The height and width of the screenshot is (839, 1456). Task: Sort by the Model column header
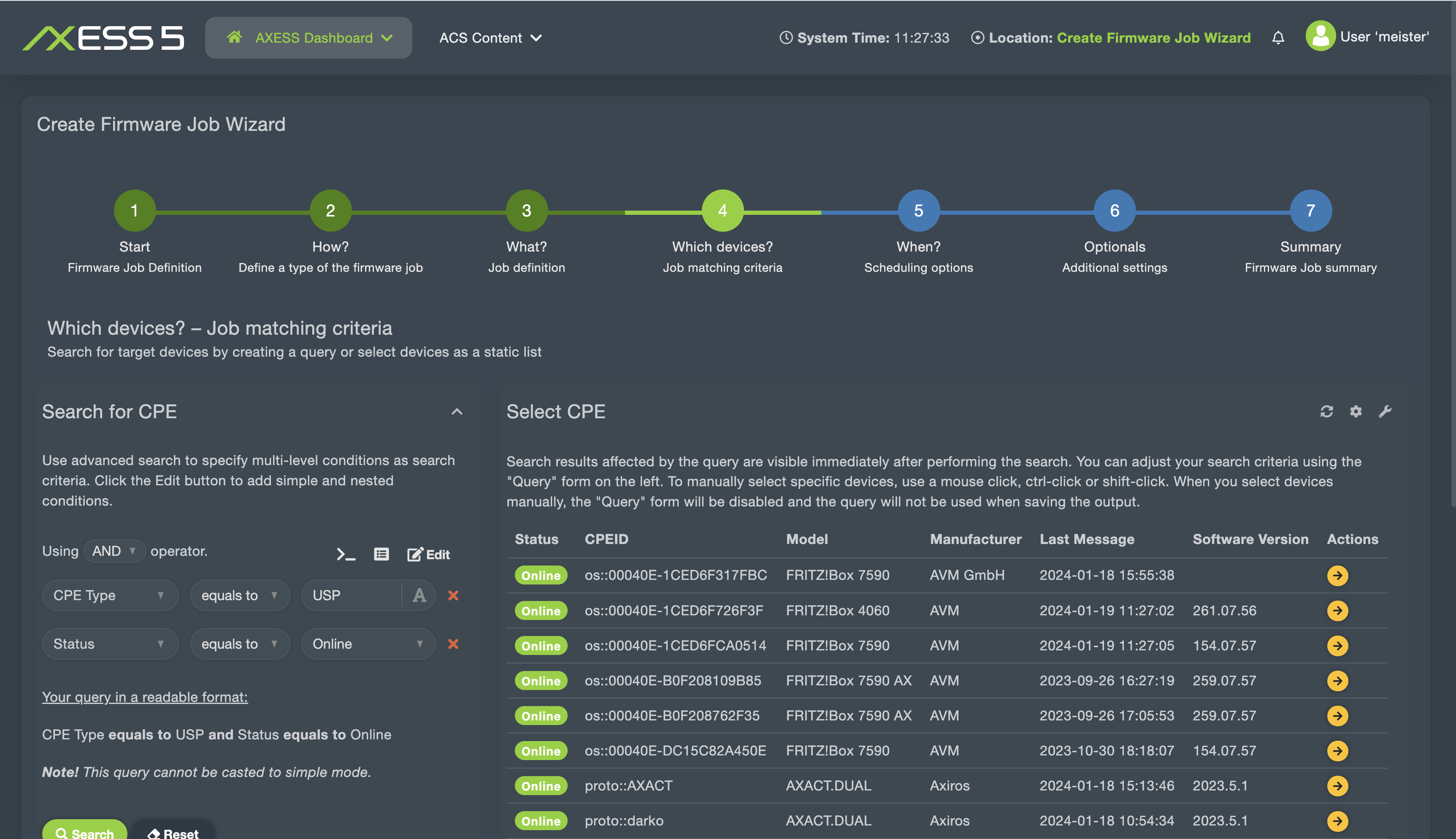point(806,539)
